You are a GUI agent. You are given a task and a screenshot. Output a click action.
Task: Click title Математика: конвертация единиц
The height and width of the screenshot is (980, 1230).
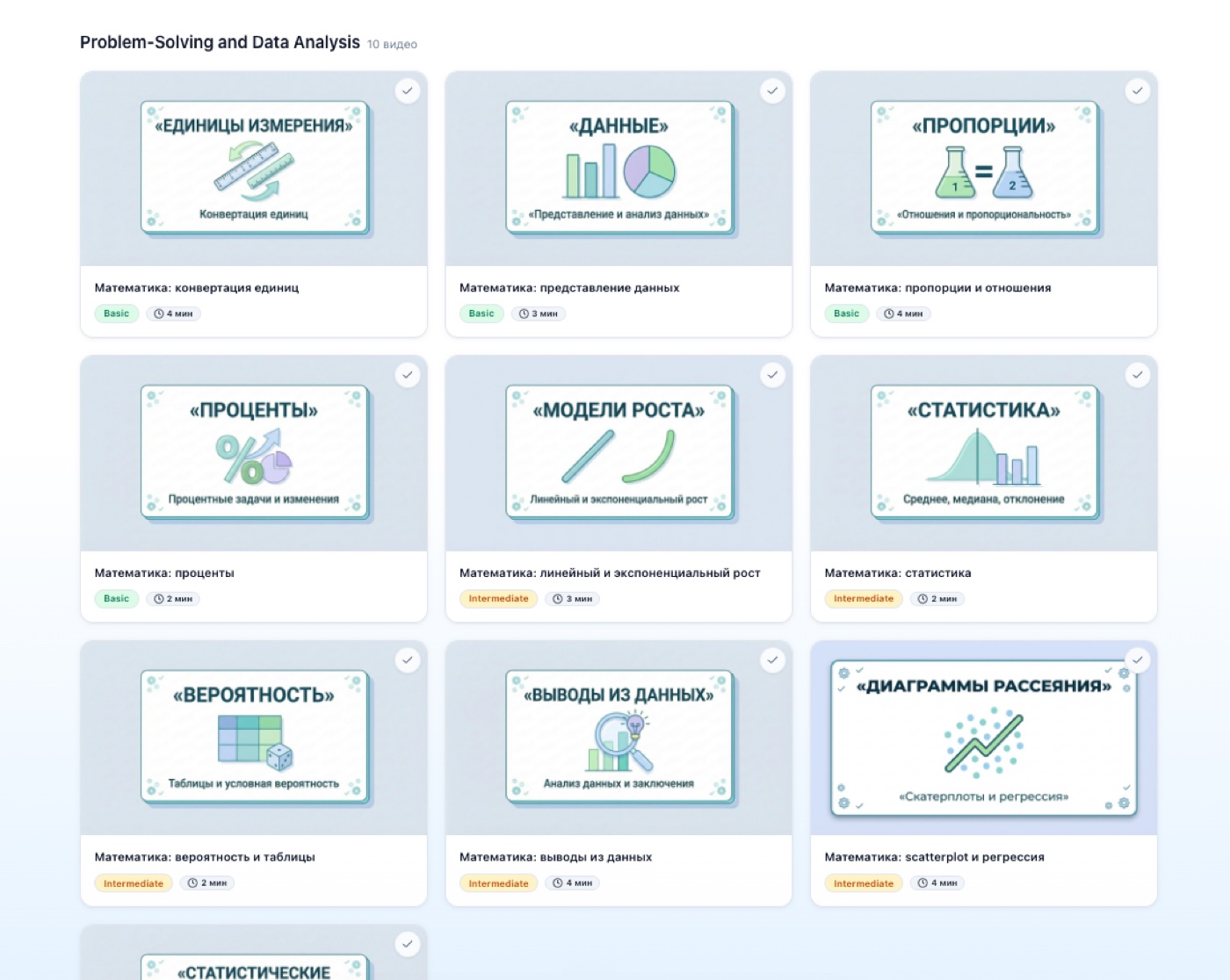pyautogui.click(x=197, y=288)
